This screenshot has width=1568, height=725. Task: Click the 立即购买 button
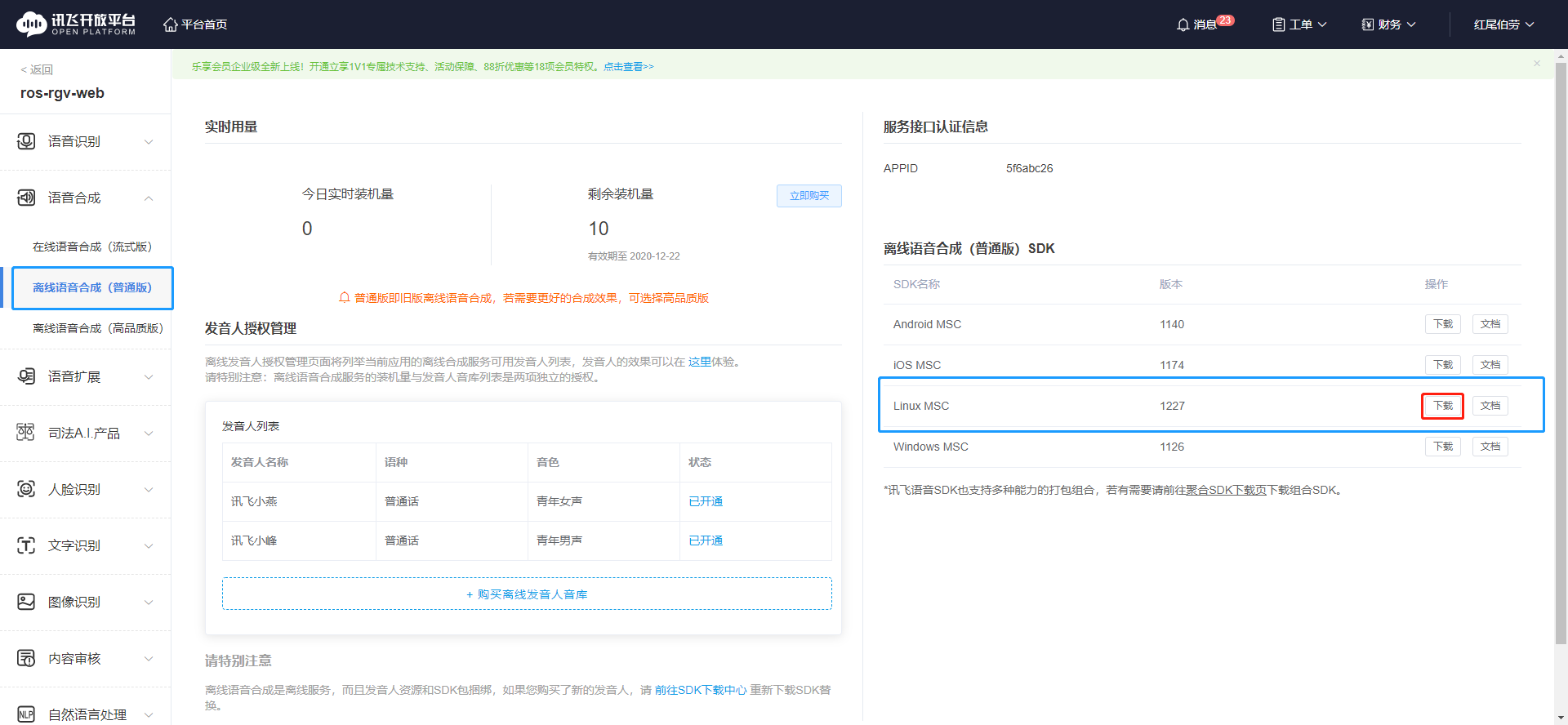click(x=809, y=196)
